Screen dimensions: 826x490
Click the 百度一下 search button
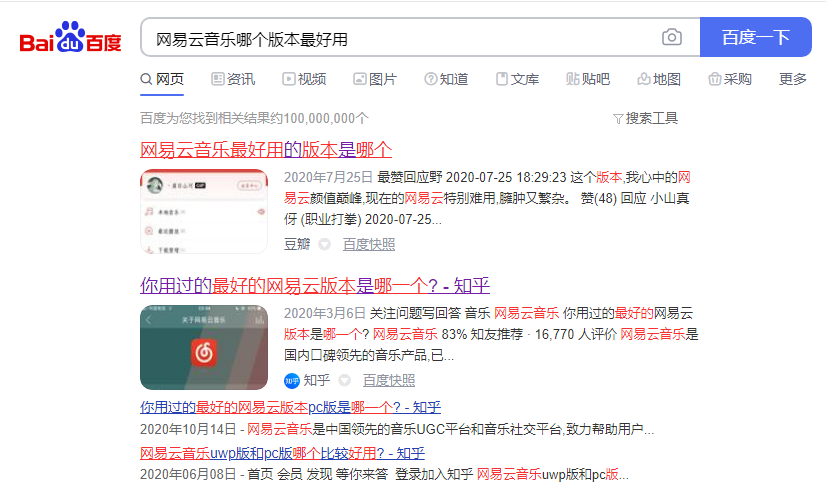(755, 37)
